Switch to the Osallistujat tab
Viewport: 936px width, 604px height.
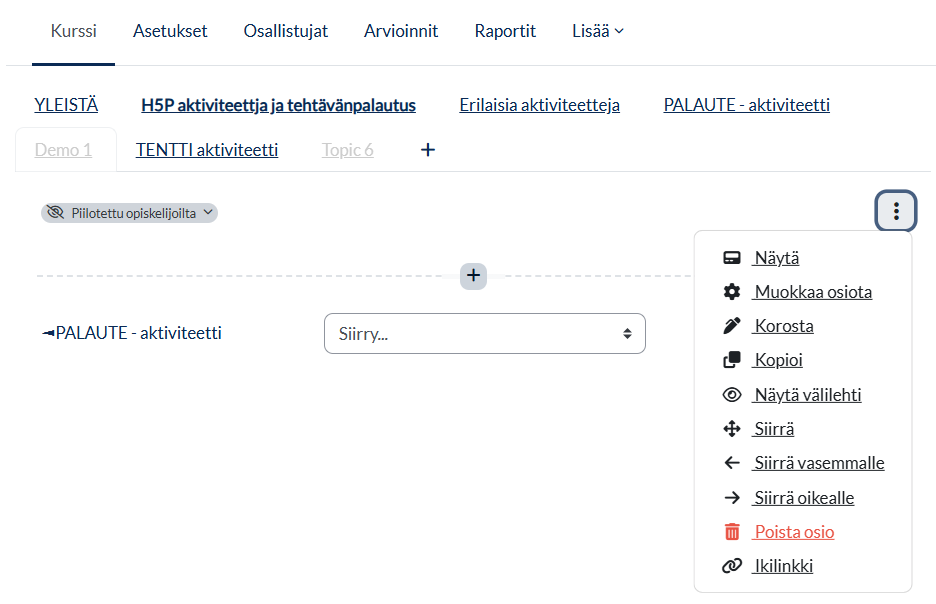point(285,31)
